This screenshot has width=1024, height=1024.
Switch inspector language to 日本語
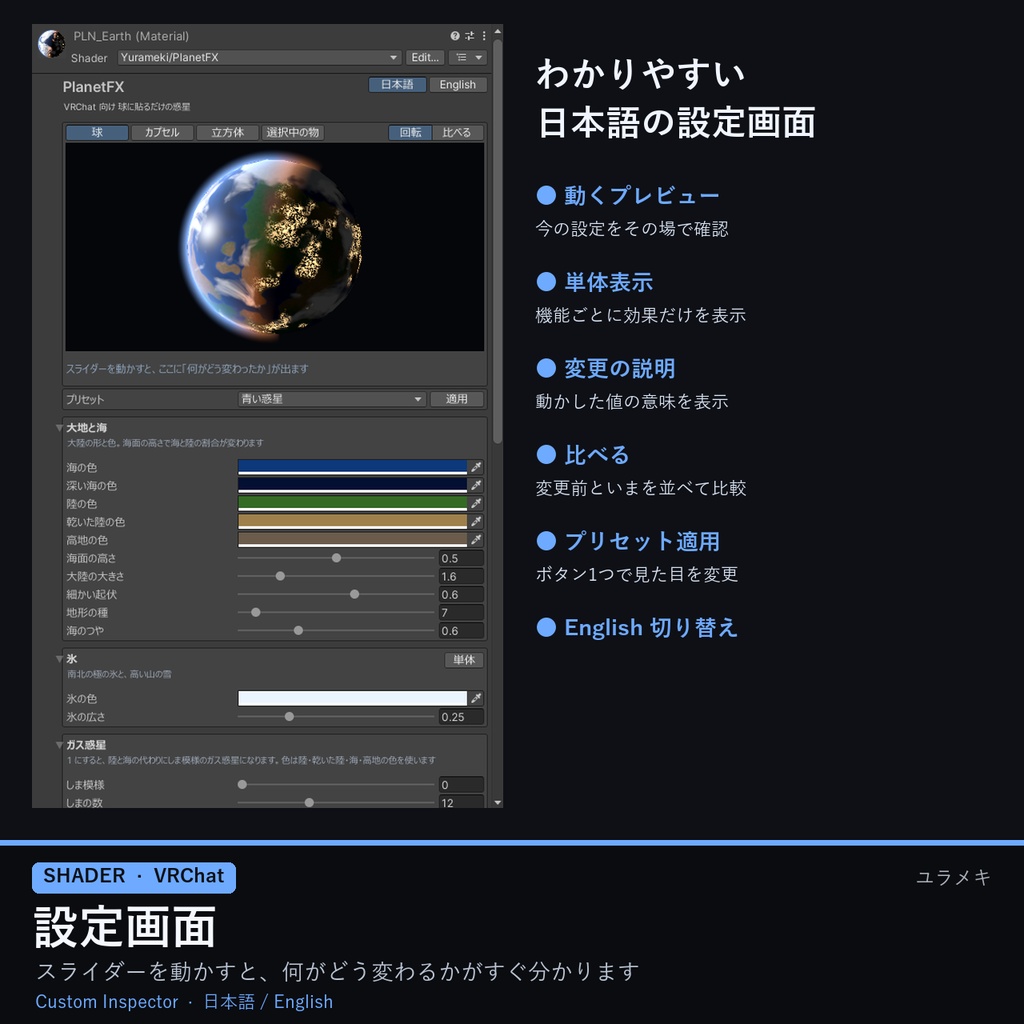(397, 85)
